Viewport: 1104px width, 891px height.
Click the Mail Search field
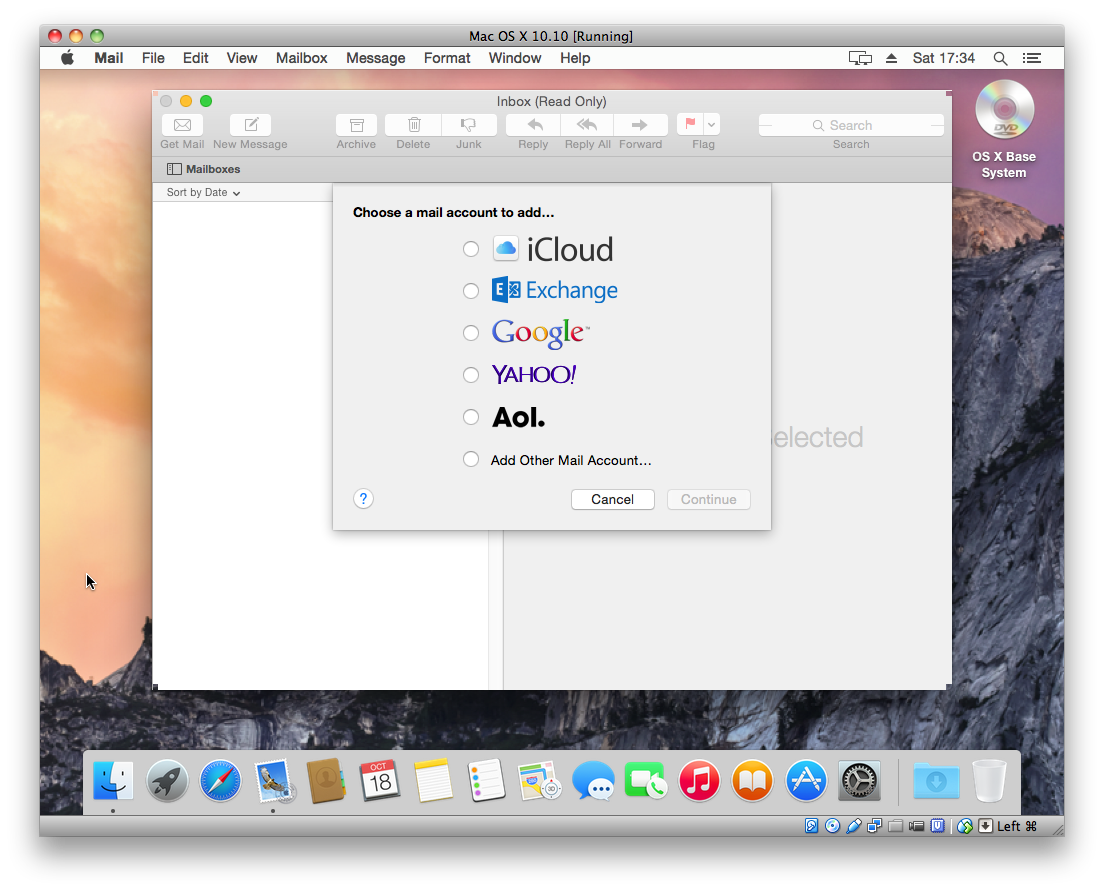[x=851, y=125]
